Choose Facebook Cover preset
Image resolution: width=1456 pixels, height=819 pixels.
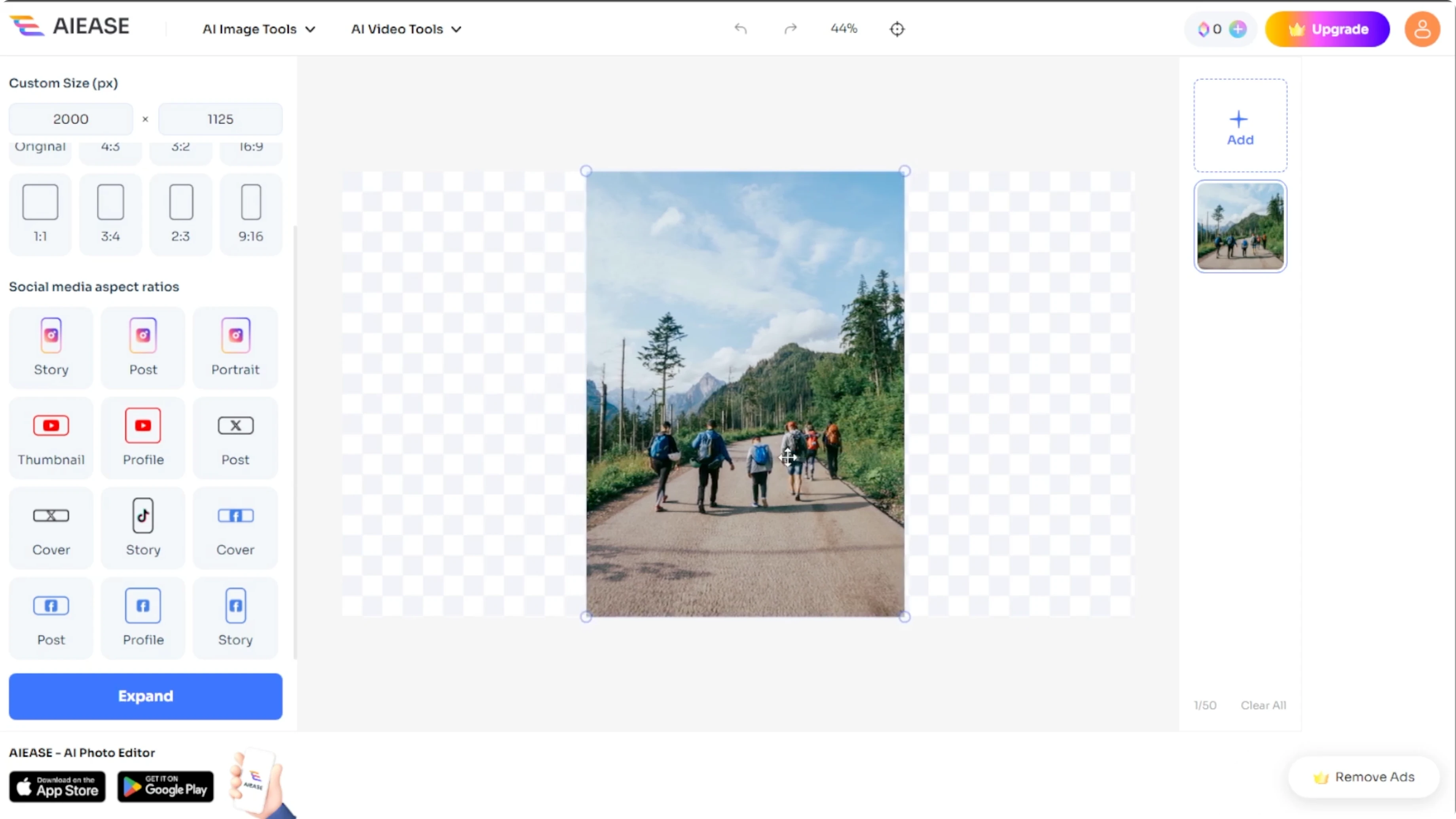235,528
